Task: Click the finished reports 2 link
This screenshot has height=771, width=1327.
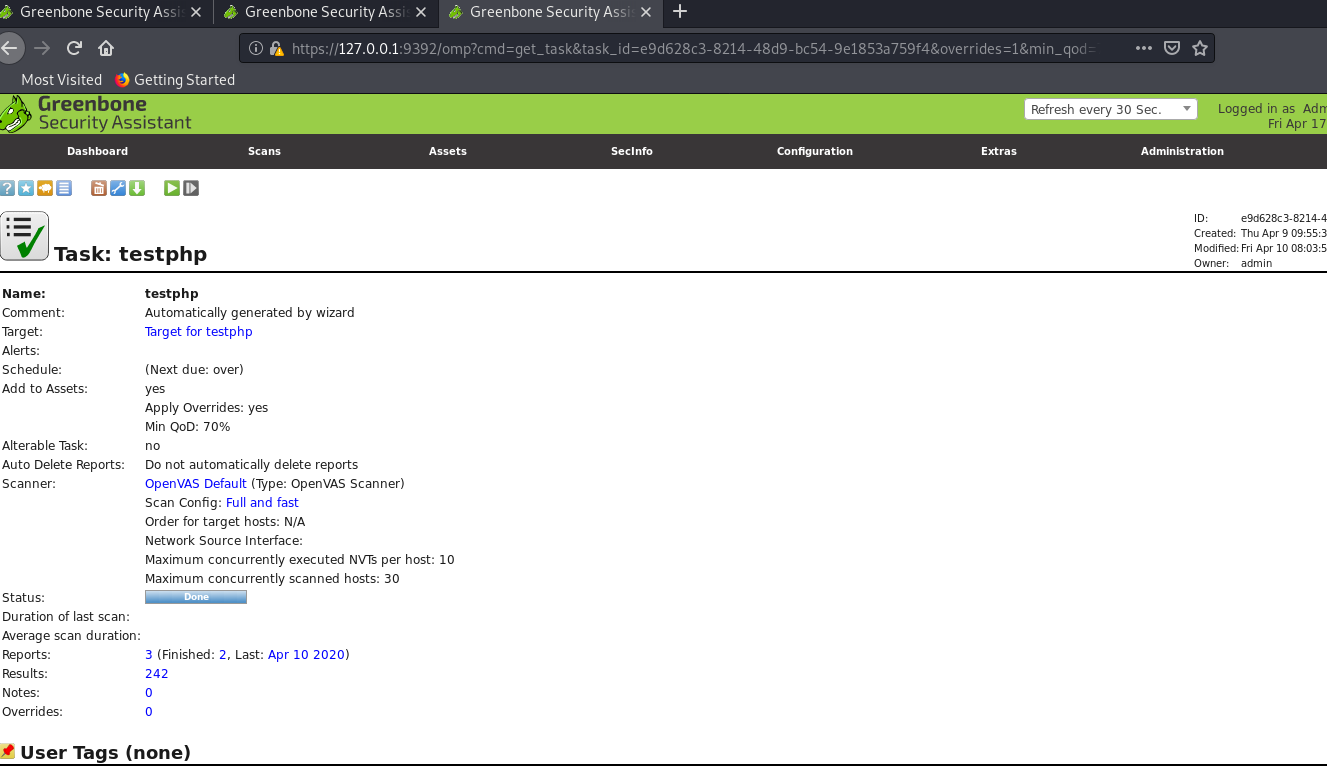Action: (x=223, y=654)
